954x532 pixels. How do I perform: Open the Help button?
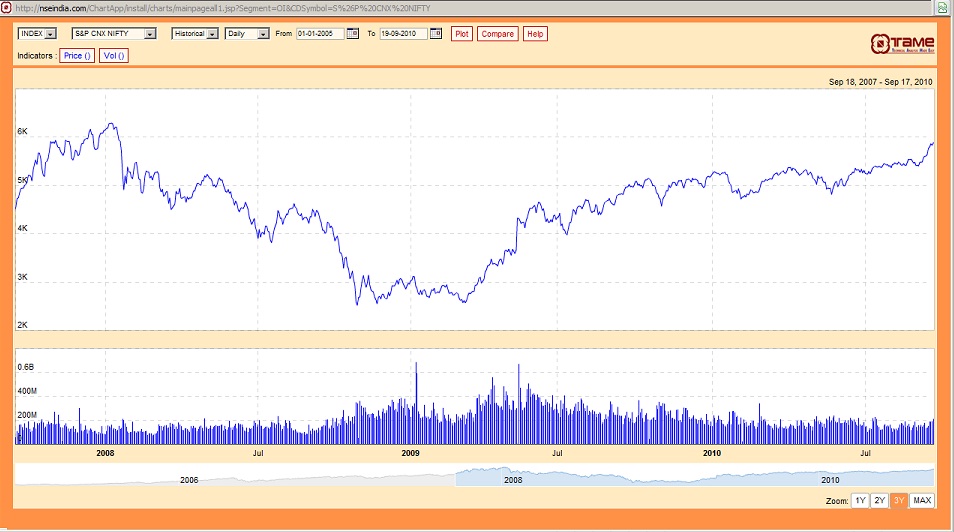tap(535, 34)
